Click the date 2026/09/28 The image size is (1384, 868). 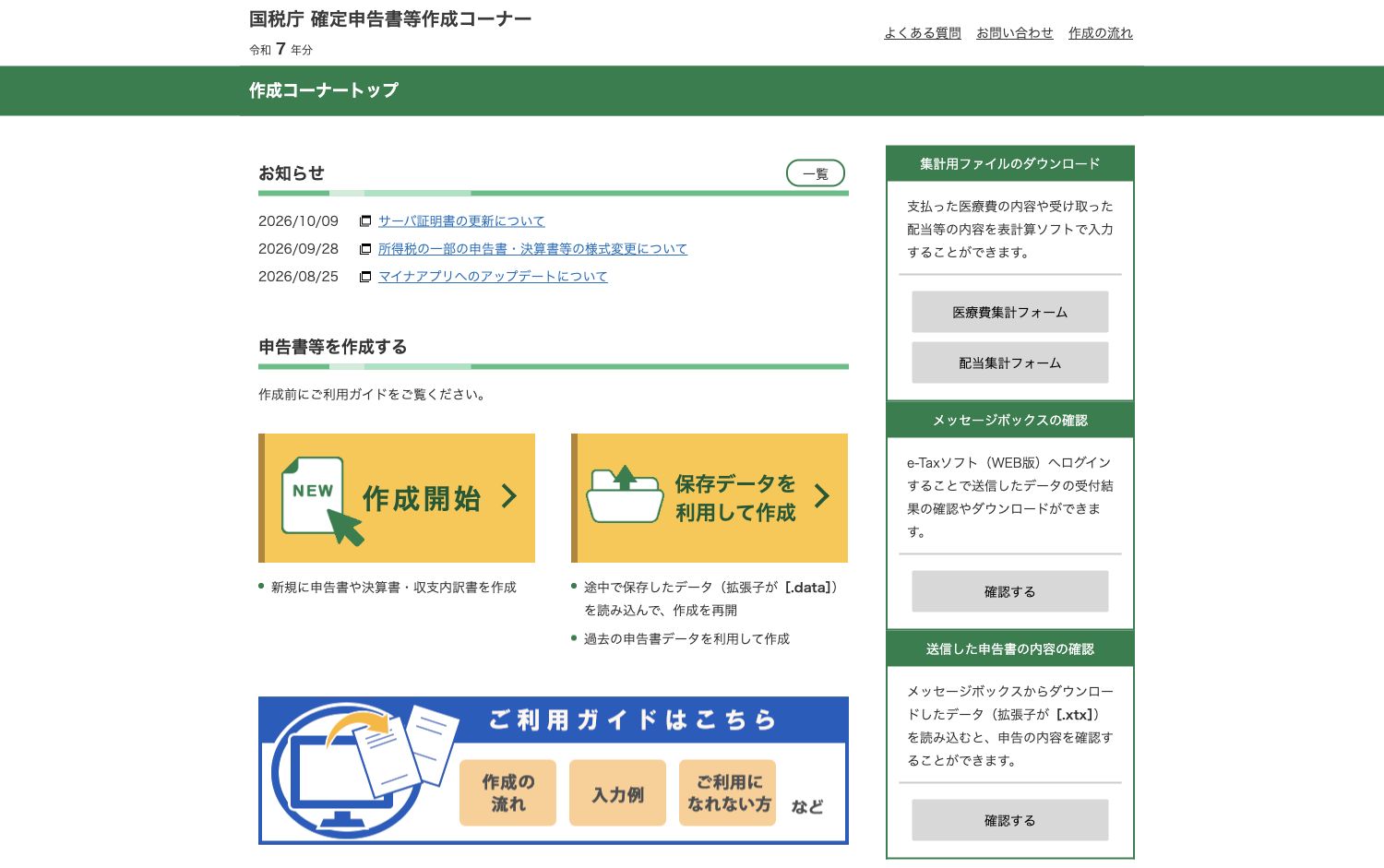click(298, 249)
